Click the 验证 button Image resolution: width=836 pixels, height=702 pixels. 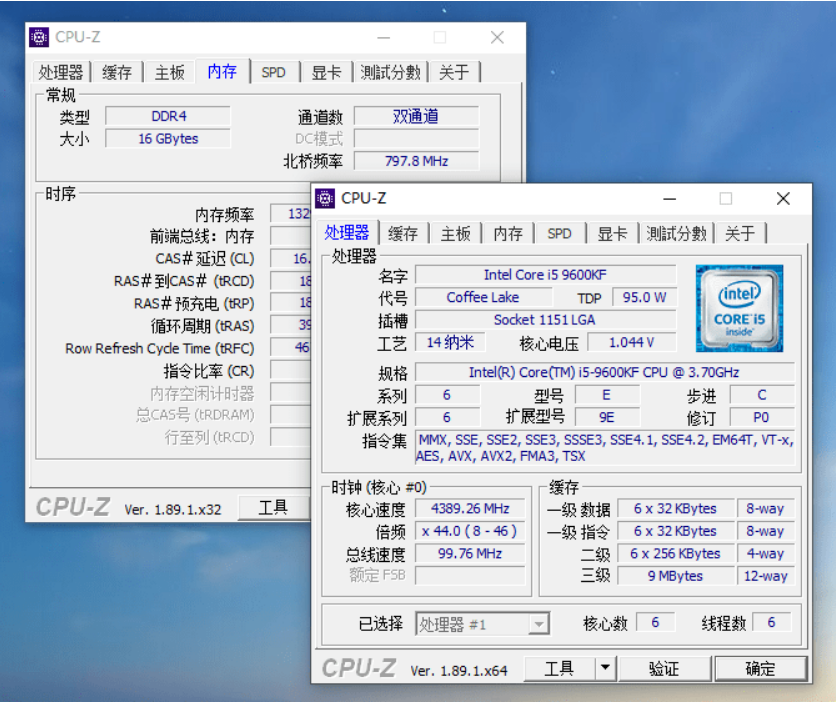pyautogui.click(x=664, y=668)
